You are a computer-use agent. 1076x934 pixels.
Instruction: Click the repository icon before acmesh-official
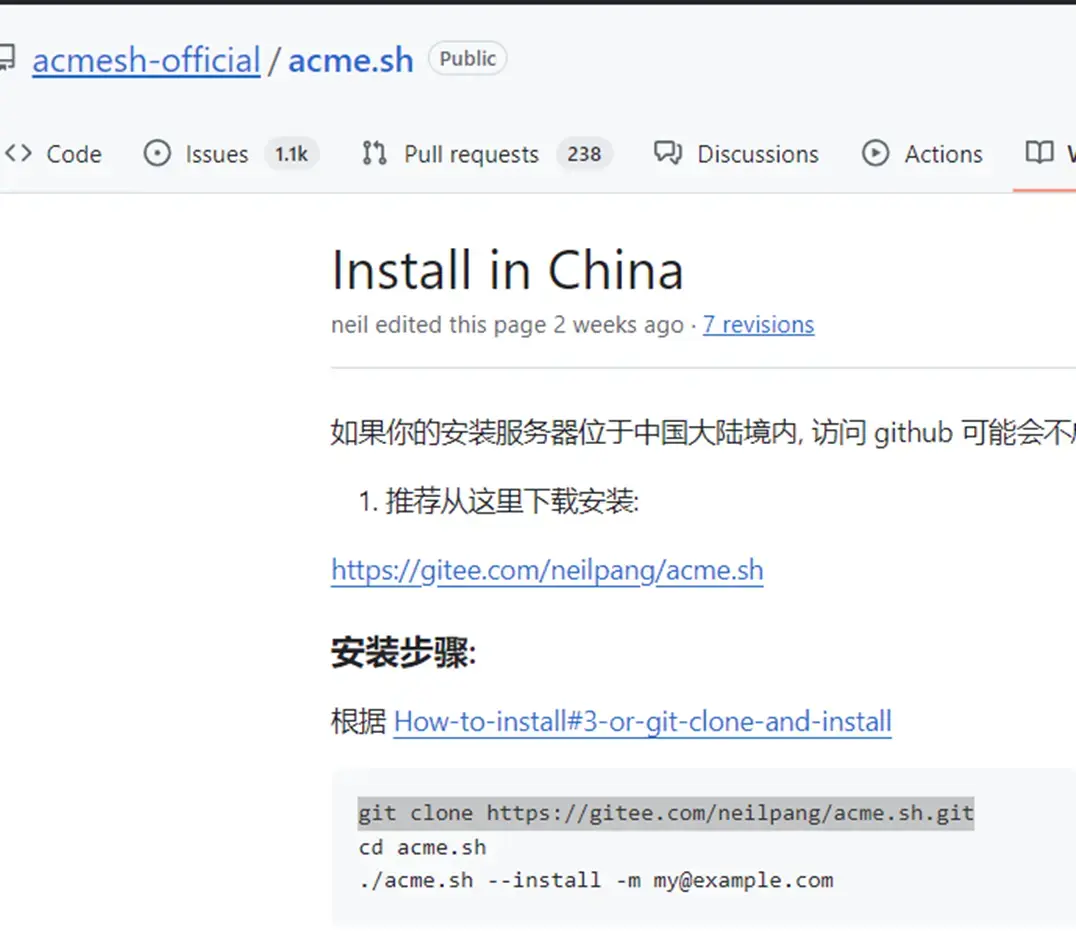6,60
